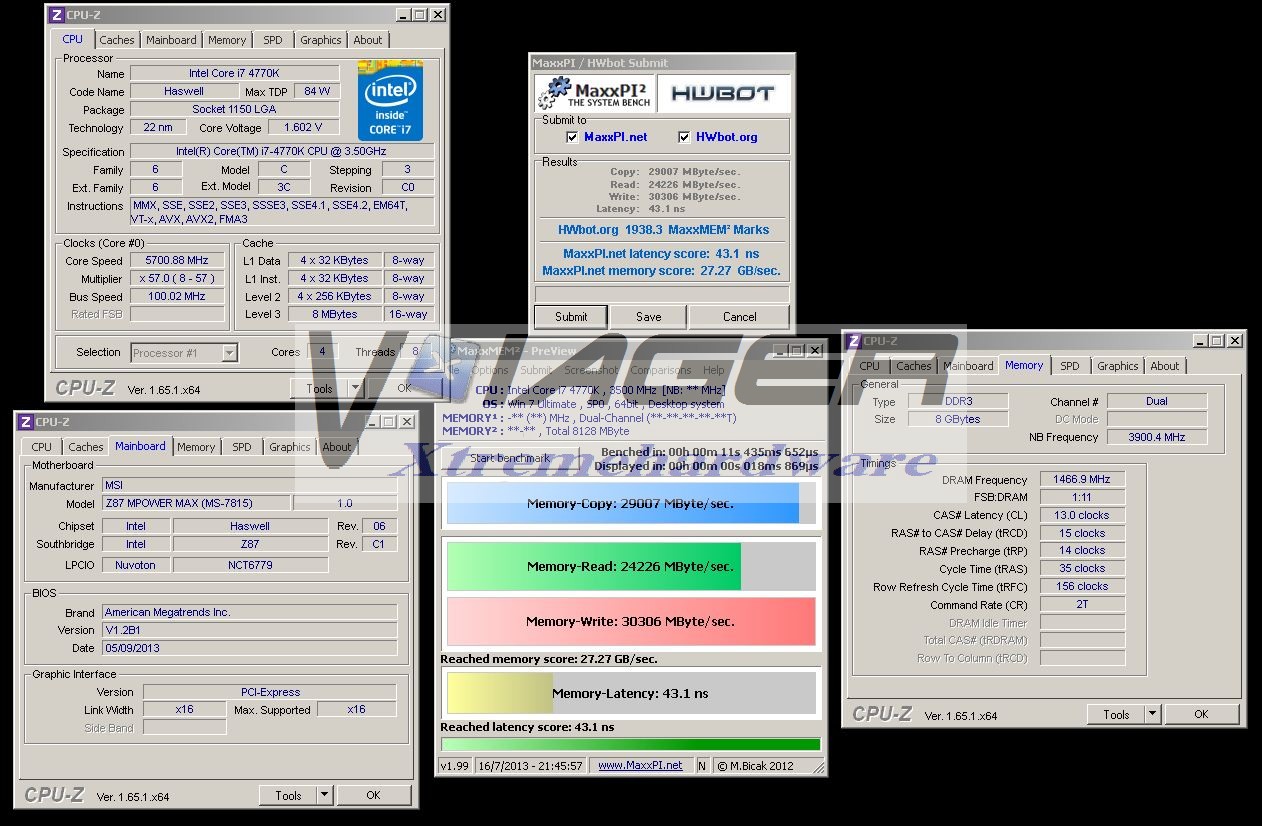Toggle the HWbot.org submit checkbox
The height and width of the screenshot is (826, 1262).
tap(684, 137)
